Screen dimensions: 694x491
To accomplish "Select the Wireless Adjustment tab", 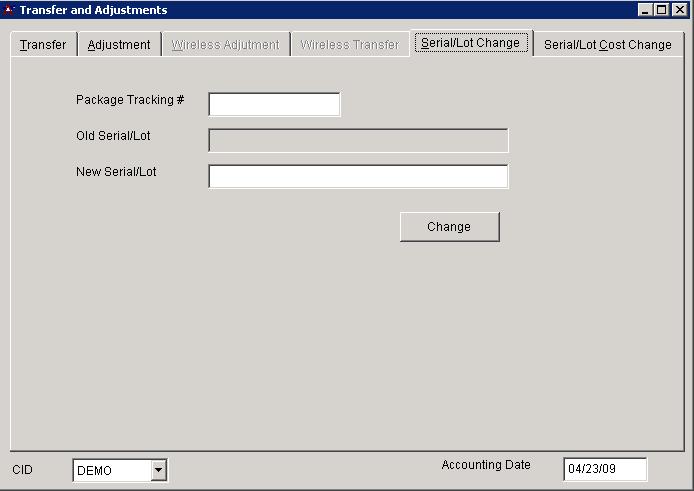I will tap(225, 45).
